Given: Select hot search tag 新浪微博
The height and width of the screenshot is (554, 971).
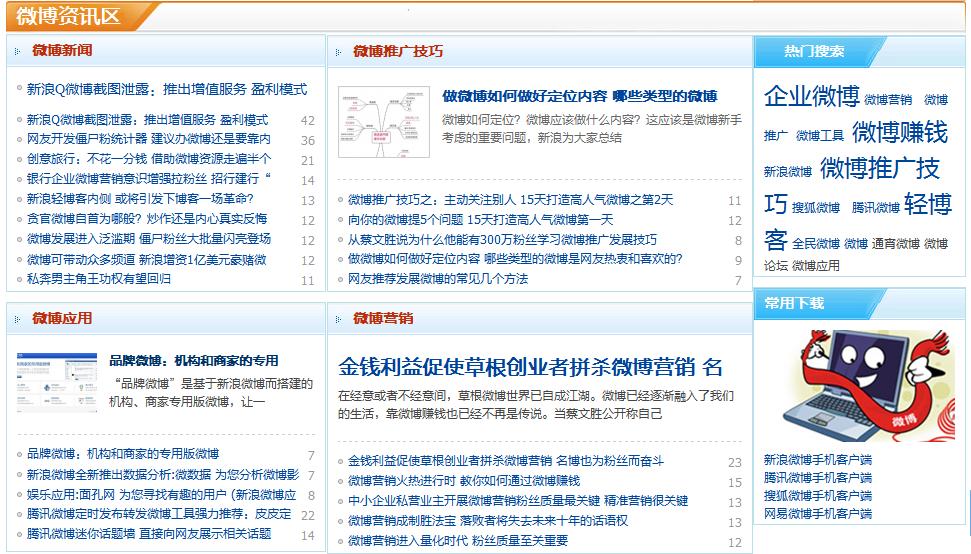Looking at the screenshot, I should coord(787,171).
